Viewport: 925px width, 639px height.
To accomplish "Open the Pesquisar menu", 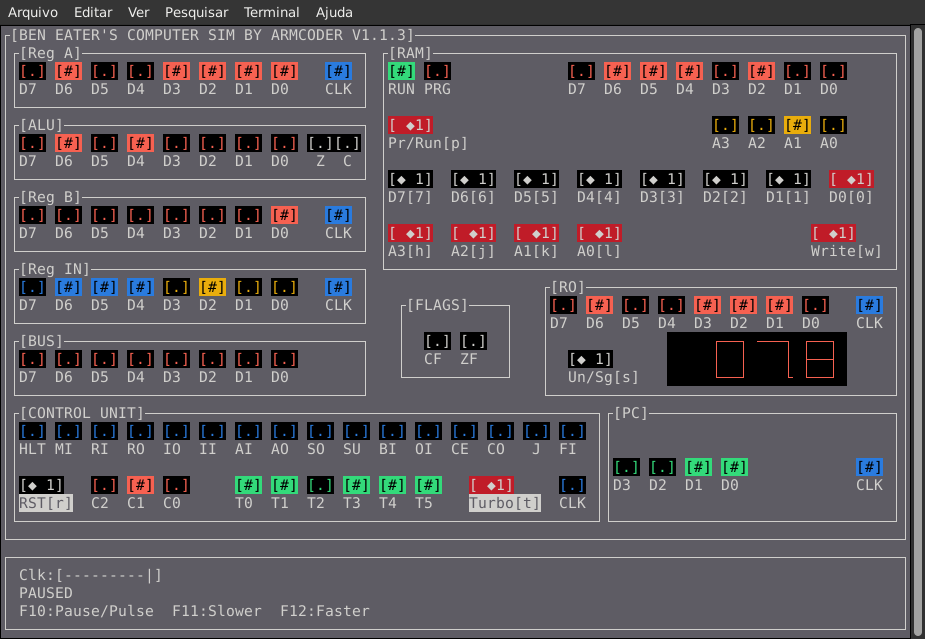I will (x=196, y=12).
